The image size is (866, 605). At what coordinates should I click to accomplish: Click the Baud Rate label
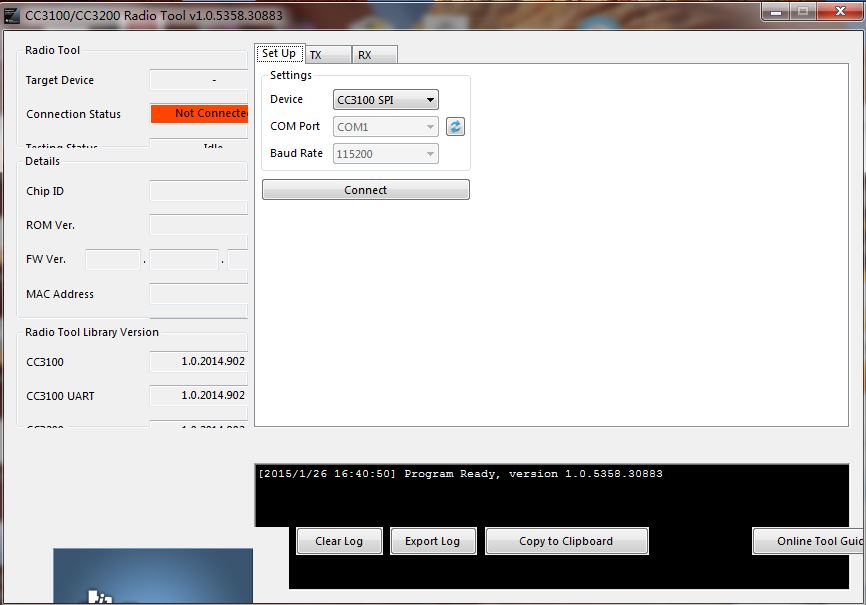tap(297, 153)
